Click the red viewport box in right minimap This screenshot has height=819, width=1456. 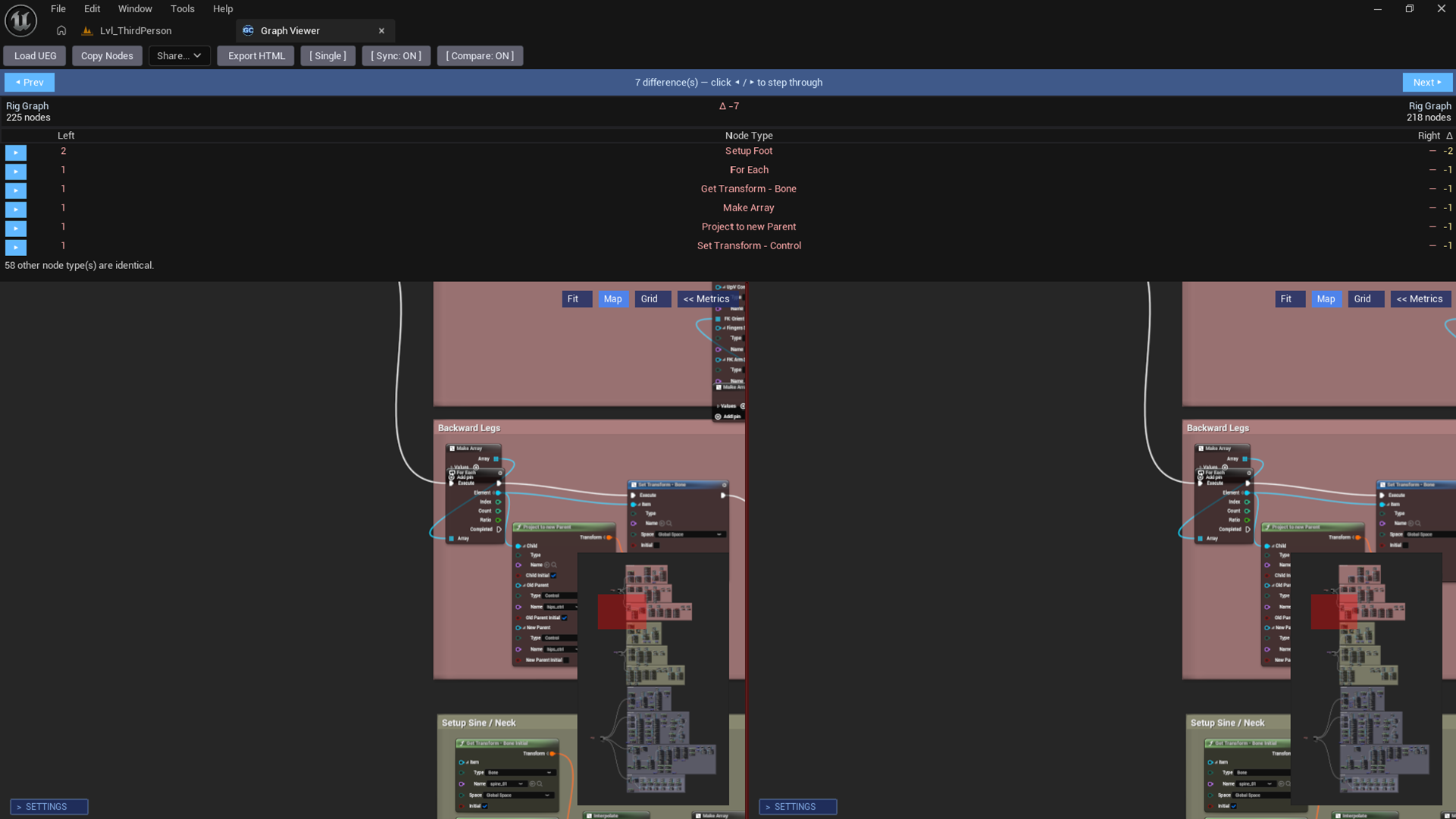(1335, 611)
